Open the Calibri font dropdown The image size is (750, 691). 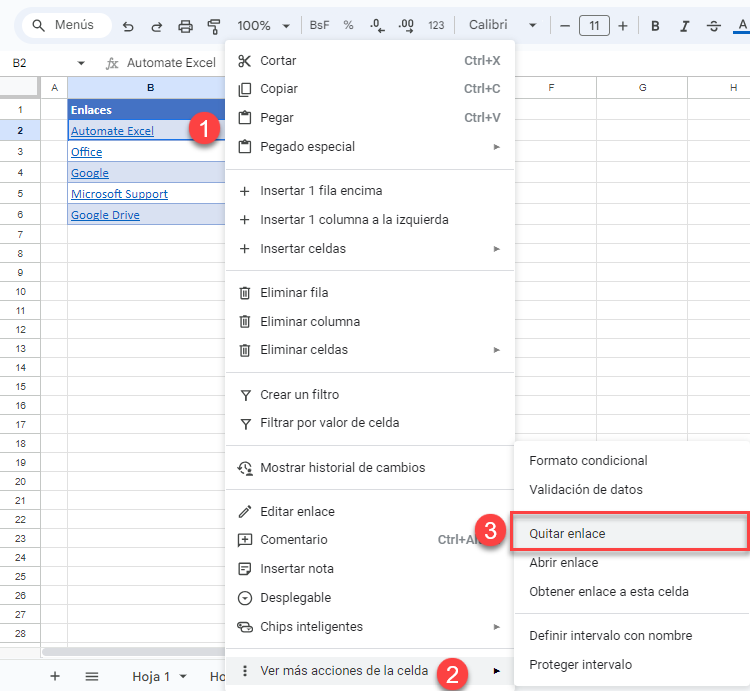502,25
